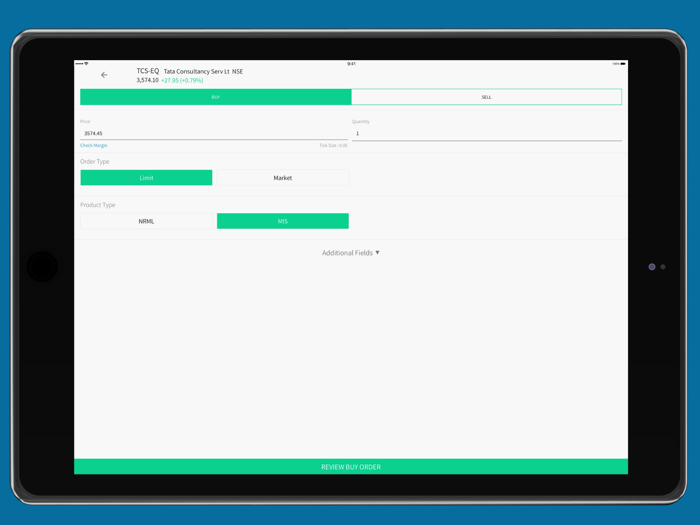The image size is (700, 525).
Task: Click REVIEW BUY ORDER button
Action: click(x=351, y=467)
